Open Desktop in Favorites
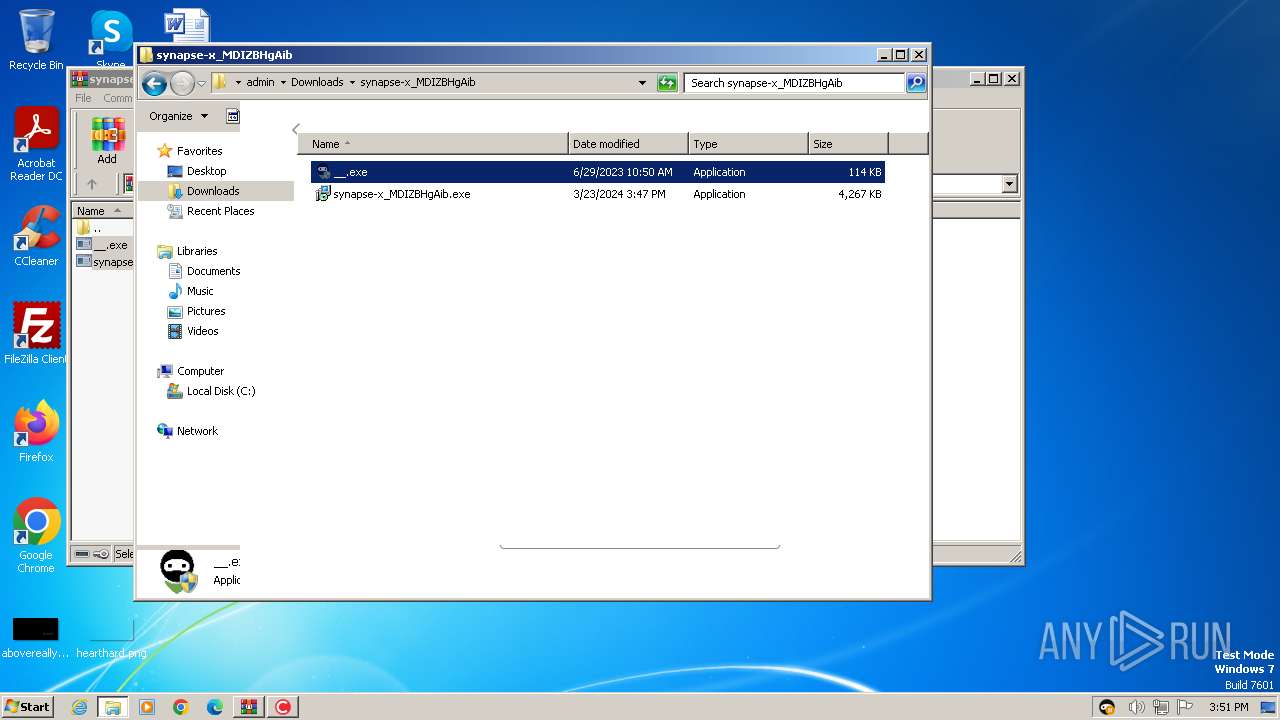Screen dimensions: 1280x720 pos(206,171)
